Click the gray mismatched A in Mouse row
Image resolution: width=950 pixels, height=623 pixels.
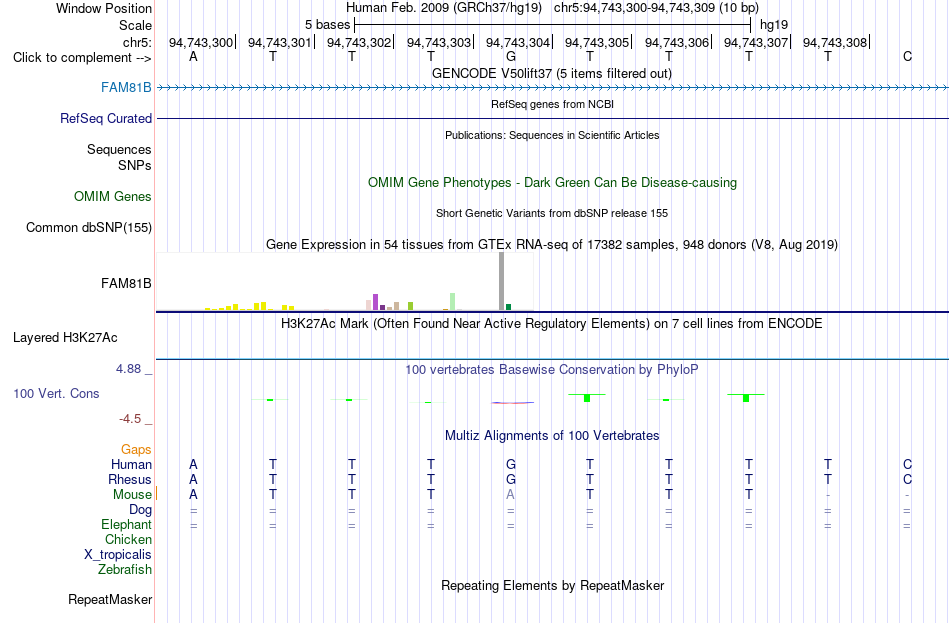click(511, 495)
